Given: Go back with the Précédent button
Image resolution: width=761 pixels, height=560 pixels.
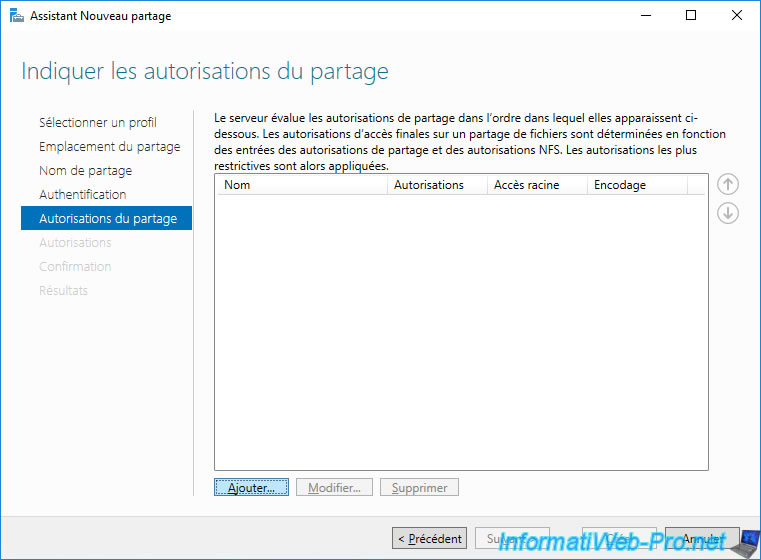Looking at the screenshot, I should (x=429, y=538).
